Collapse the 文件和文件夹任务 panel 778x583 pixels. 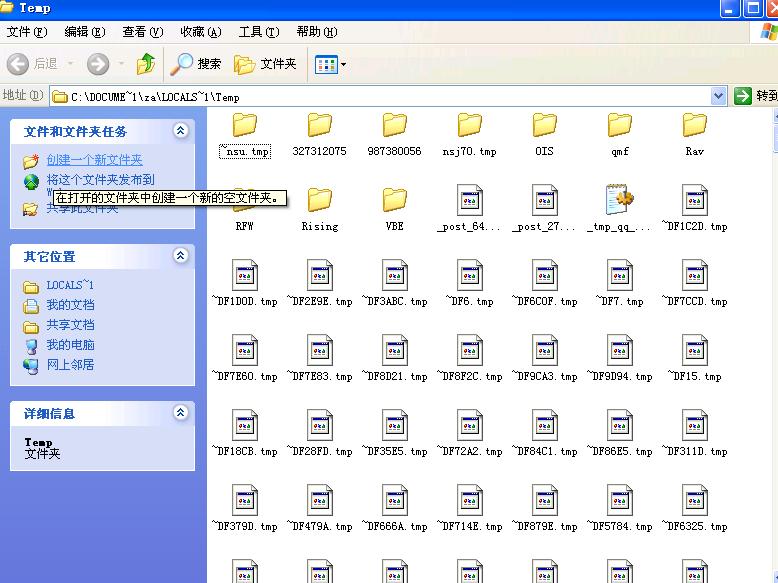[181, 130]
